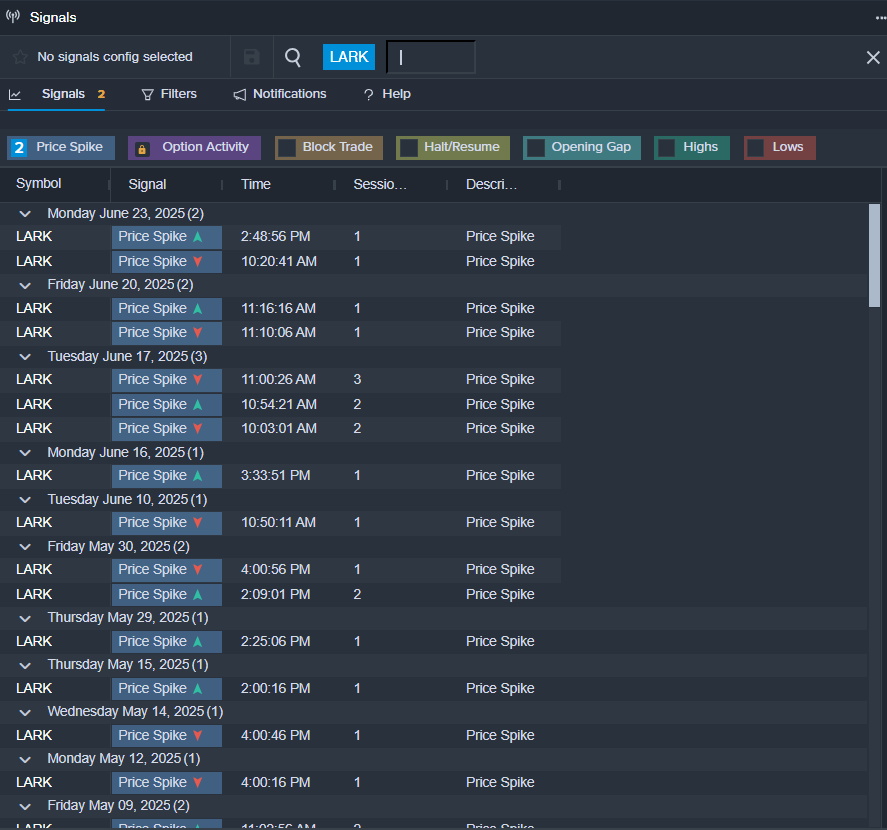Screen dimensions: 887x830
Task: Click the Signals broadcast antenna icon
Action: pyautogui.click(x=12, y=16)
